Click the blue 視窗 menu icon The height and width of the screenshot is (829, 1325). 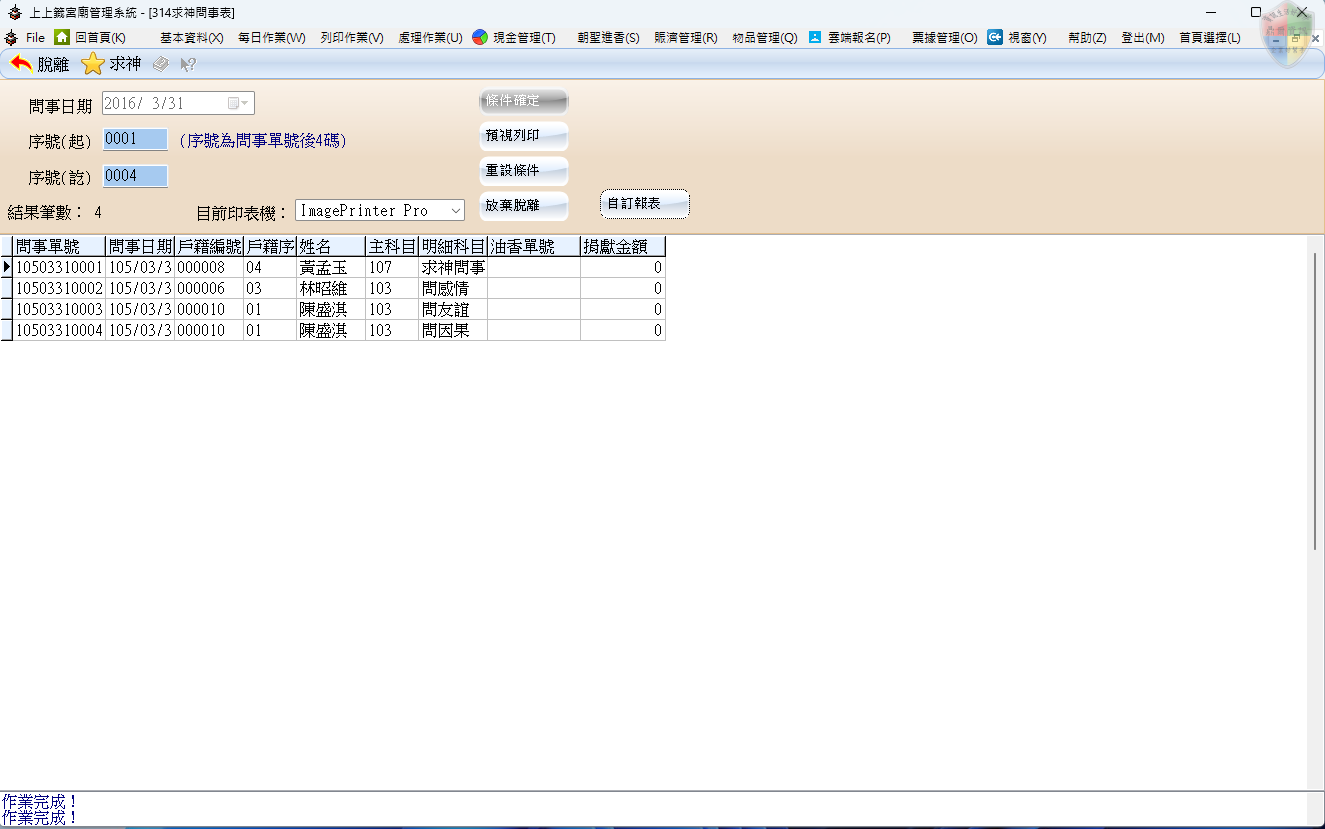pos(995,37)
